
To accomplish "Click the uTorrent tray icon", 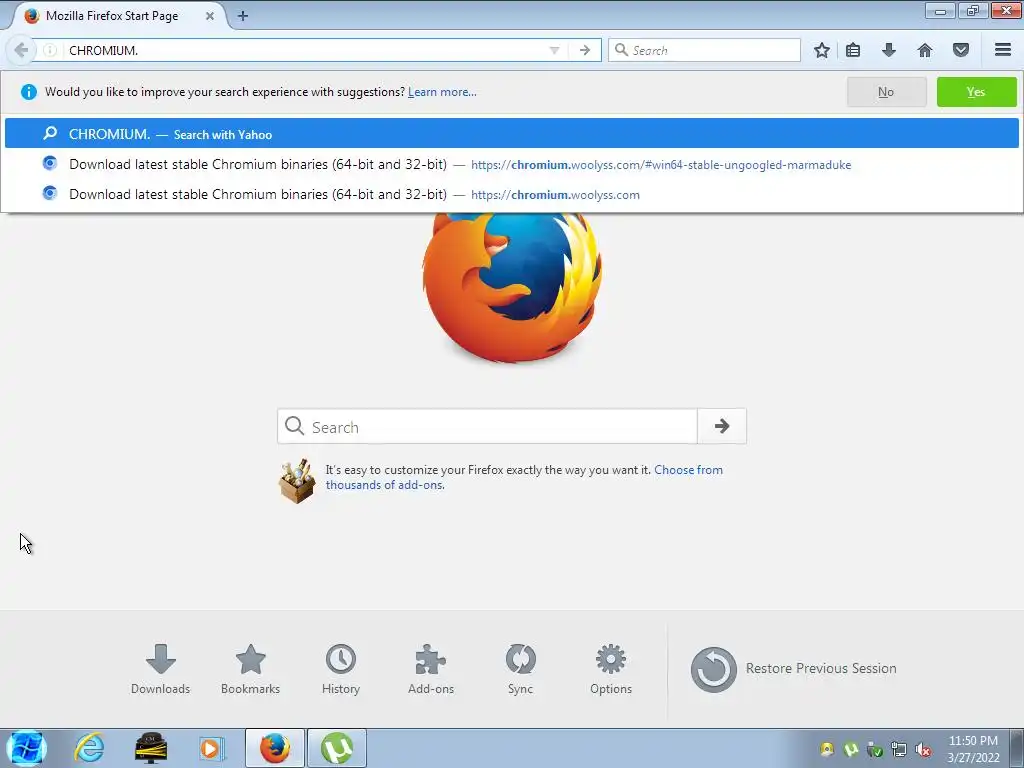I will 851,750.
